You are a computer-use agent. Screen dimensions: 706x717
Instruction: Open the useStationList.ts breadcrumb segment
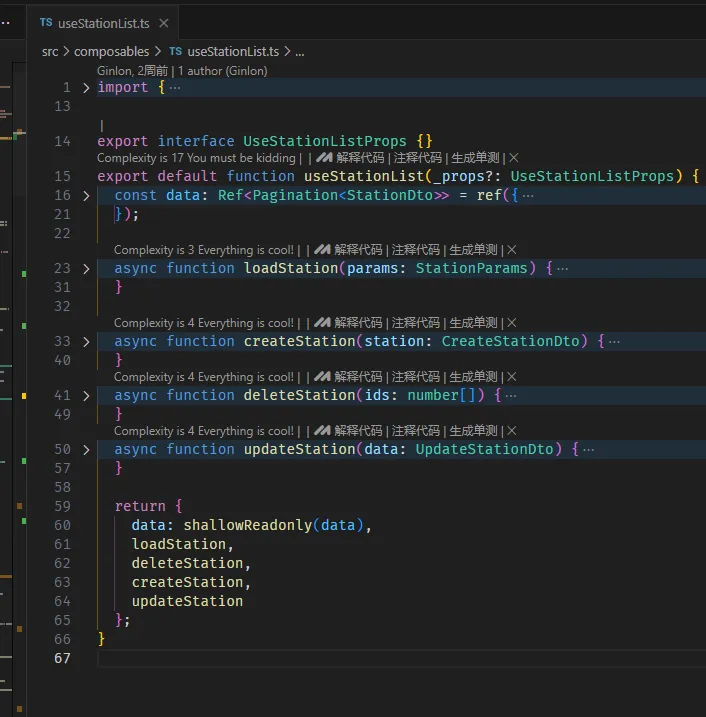(x=233, y=51)
